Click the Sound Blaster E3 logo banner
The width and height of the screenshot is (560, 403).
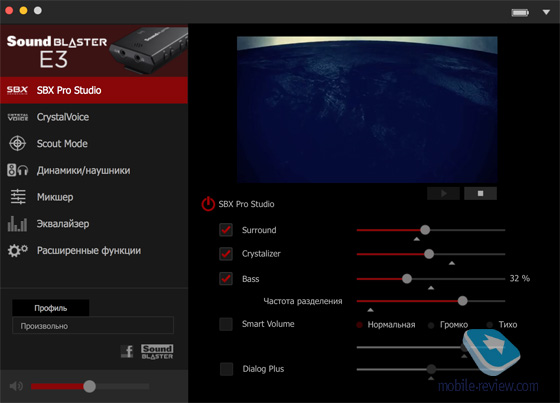click(x=94, y=51)
